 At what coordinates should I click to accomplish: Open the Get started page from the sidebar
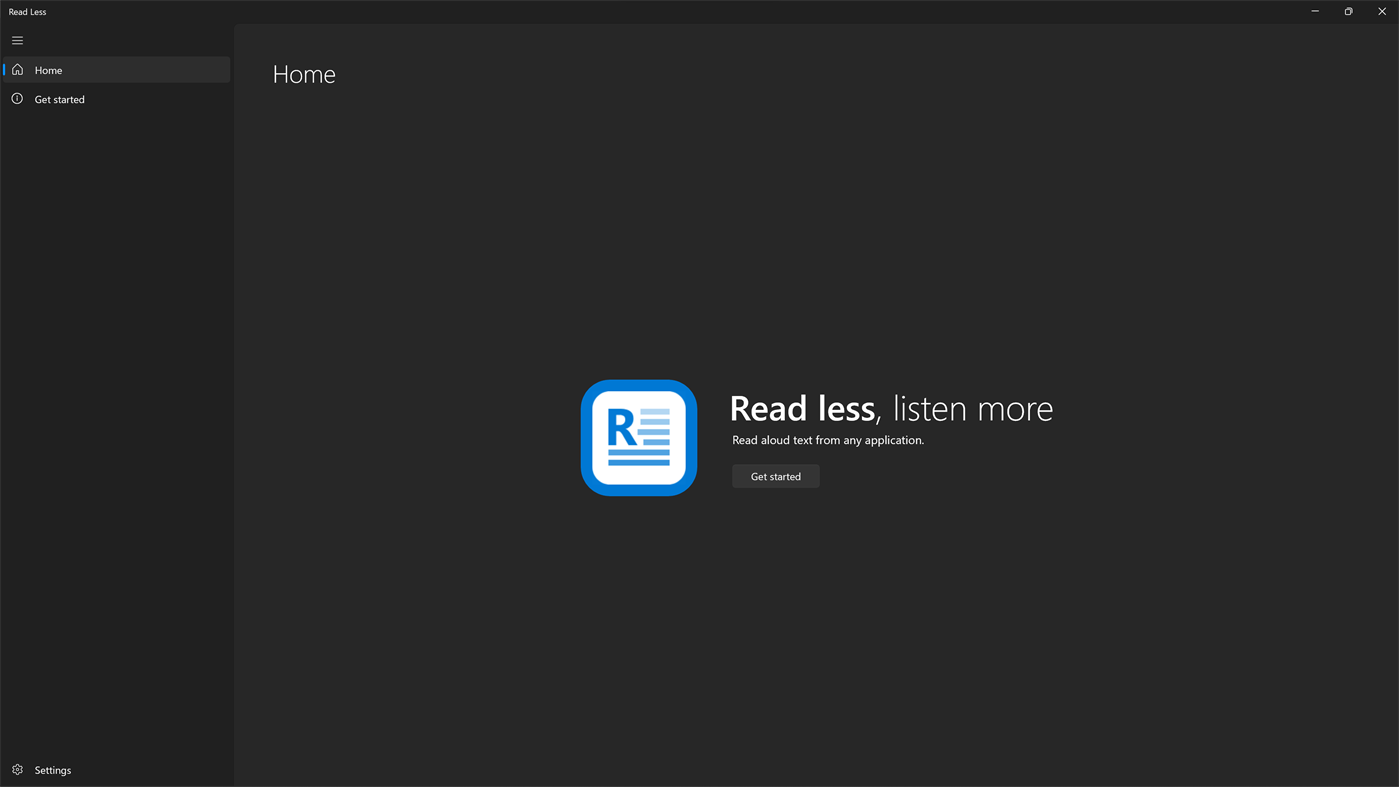[59, 97]
